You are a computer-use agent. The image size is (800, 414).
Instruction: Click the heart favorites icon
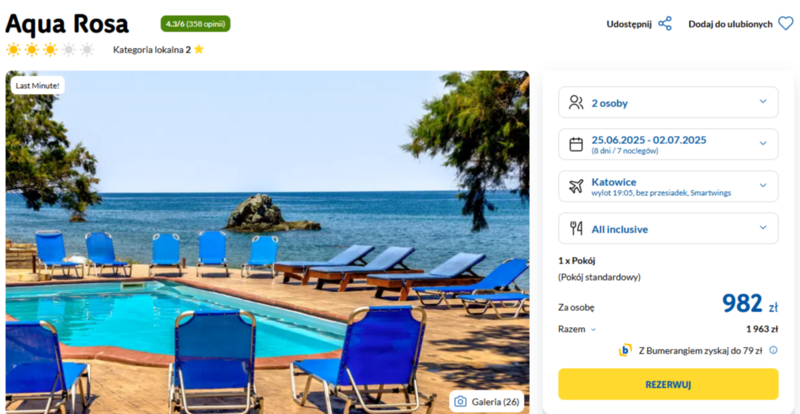coord(786,23)
